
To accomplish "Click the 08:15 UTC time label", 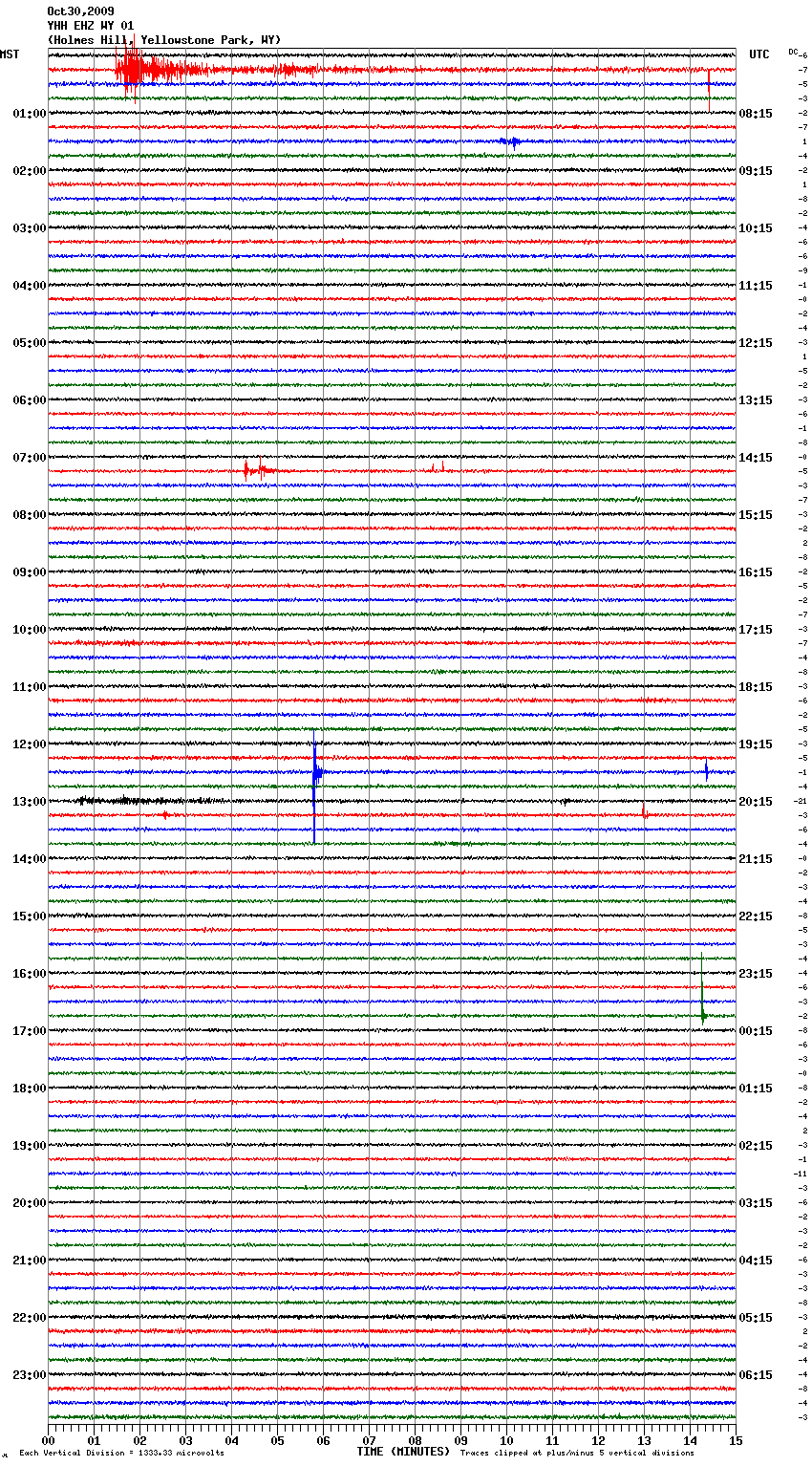I will (756, 114).
